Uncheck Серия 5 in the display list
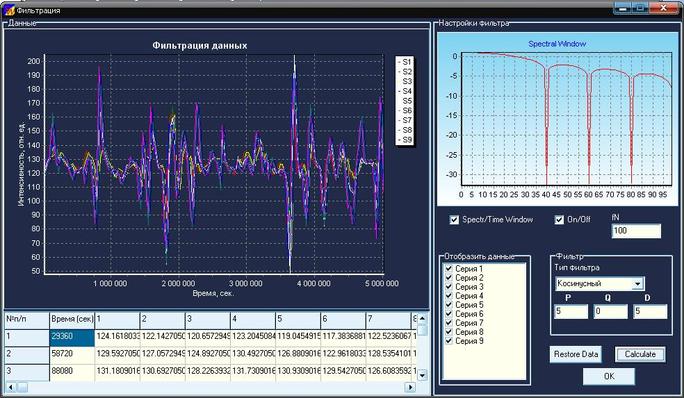This screenshot has width=684, height=398. coord(448,305)
